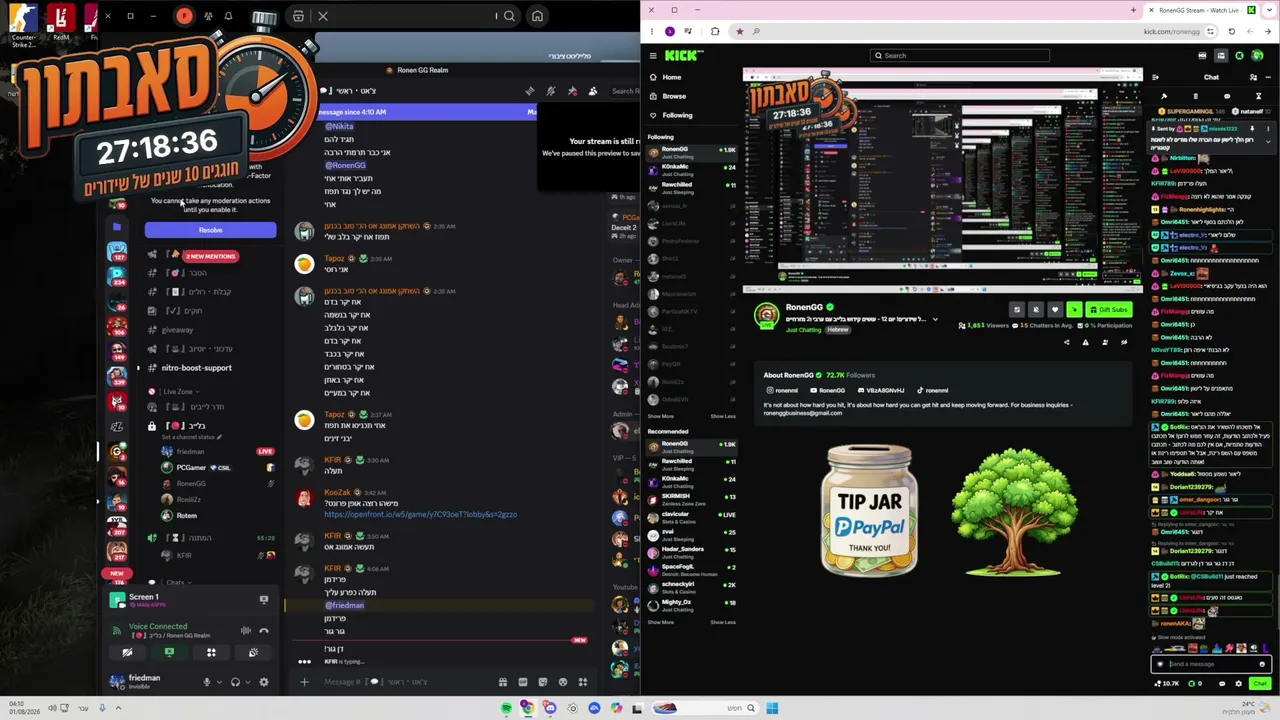1280x720 pixels.
Task: Click the Gift Subs button
Action: pos(1108,310)
